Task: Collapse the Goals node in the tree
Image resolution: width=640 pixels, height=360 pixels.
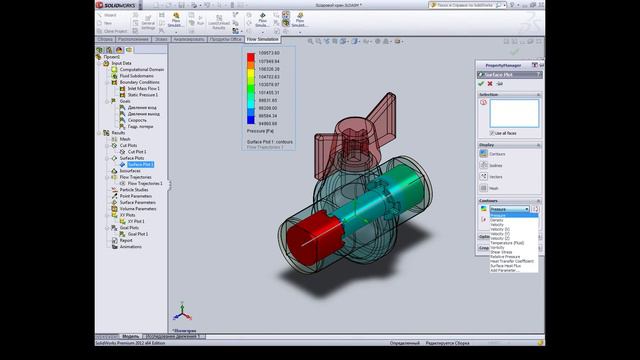Action: (x=107, y=101)
